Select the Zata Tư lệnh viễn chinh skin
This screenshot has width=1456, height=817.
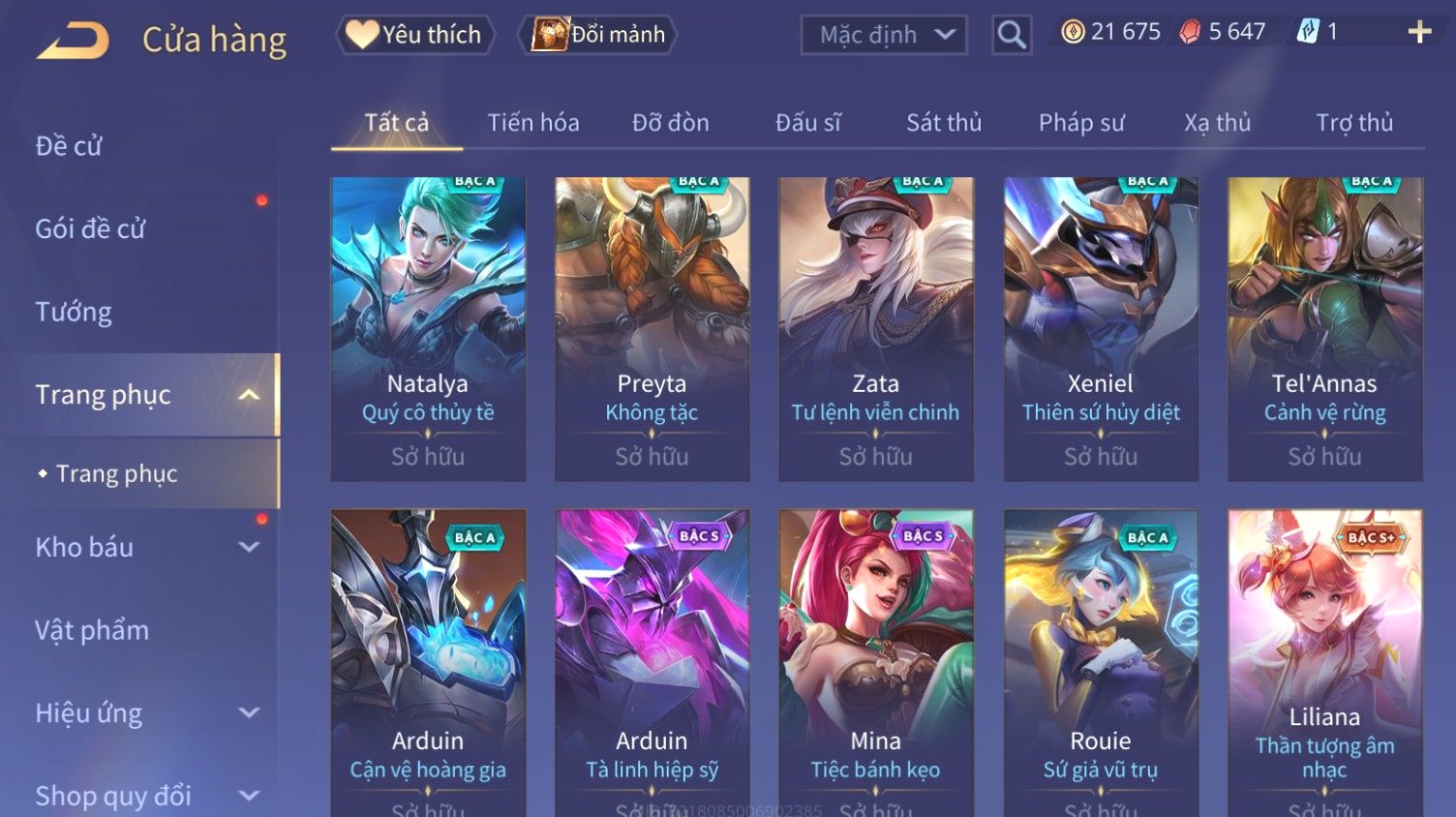click(876, 329)
